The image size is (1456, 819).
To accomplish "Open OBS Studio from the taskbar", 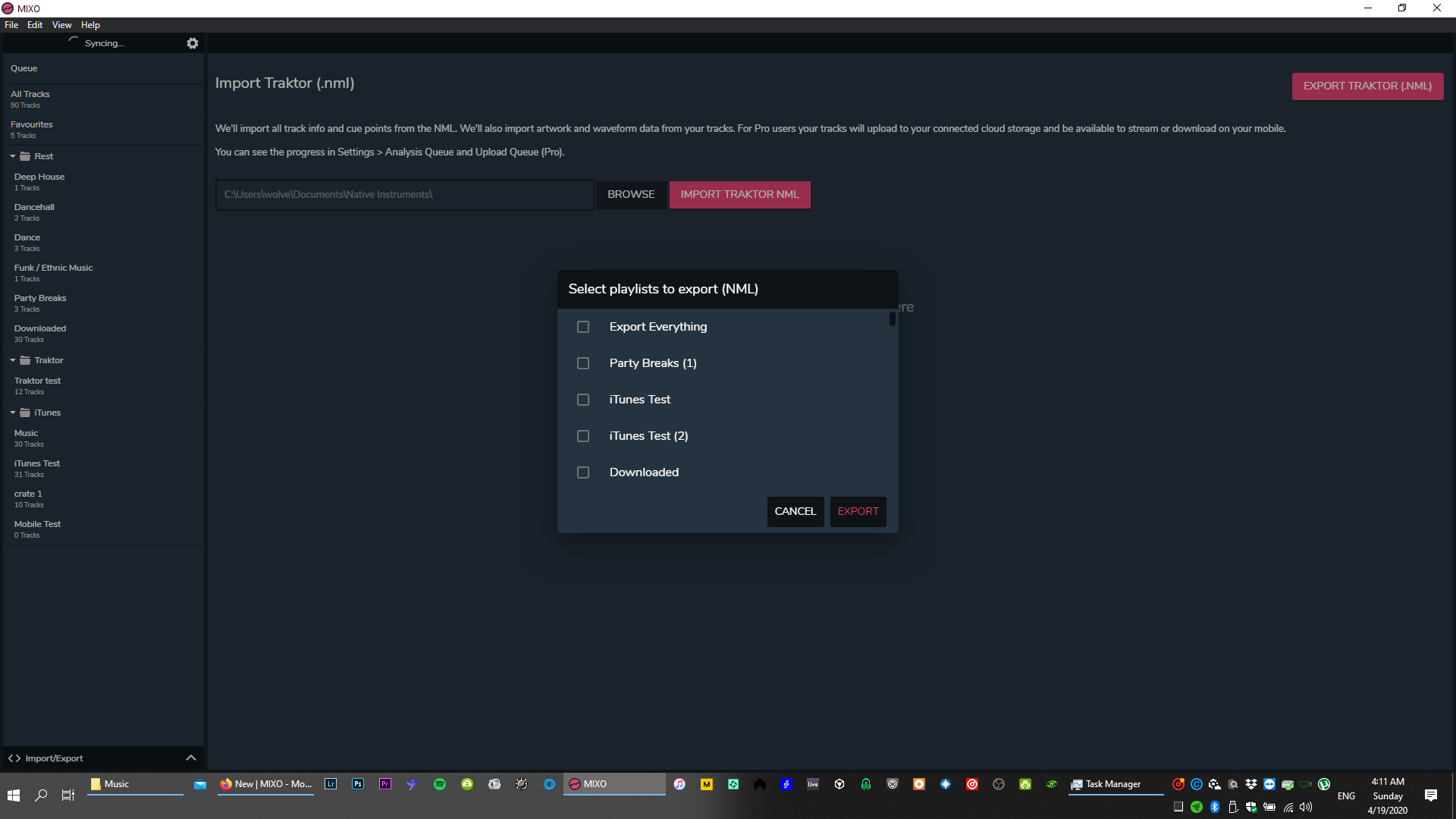I will coord(999,784).
